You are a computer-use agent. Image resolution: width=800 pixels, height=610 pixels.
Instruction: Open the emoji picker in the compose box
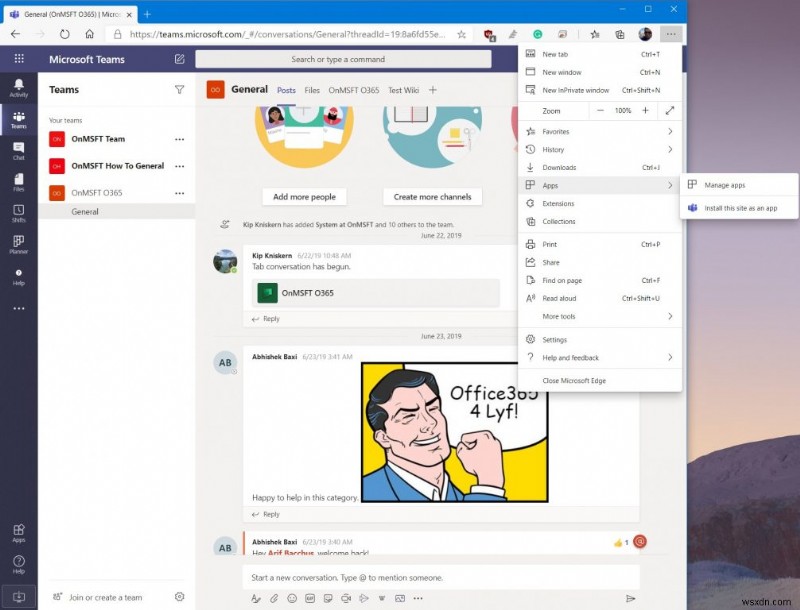pyautogui.click(x=292, y=597)
